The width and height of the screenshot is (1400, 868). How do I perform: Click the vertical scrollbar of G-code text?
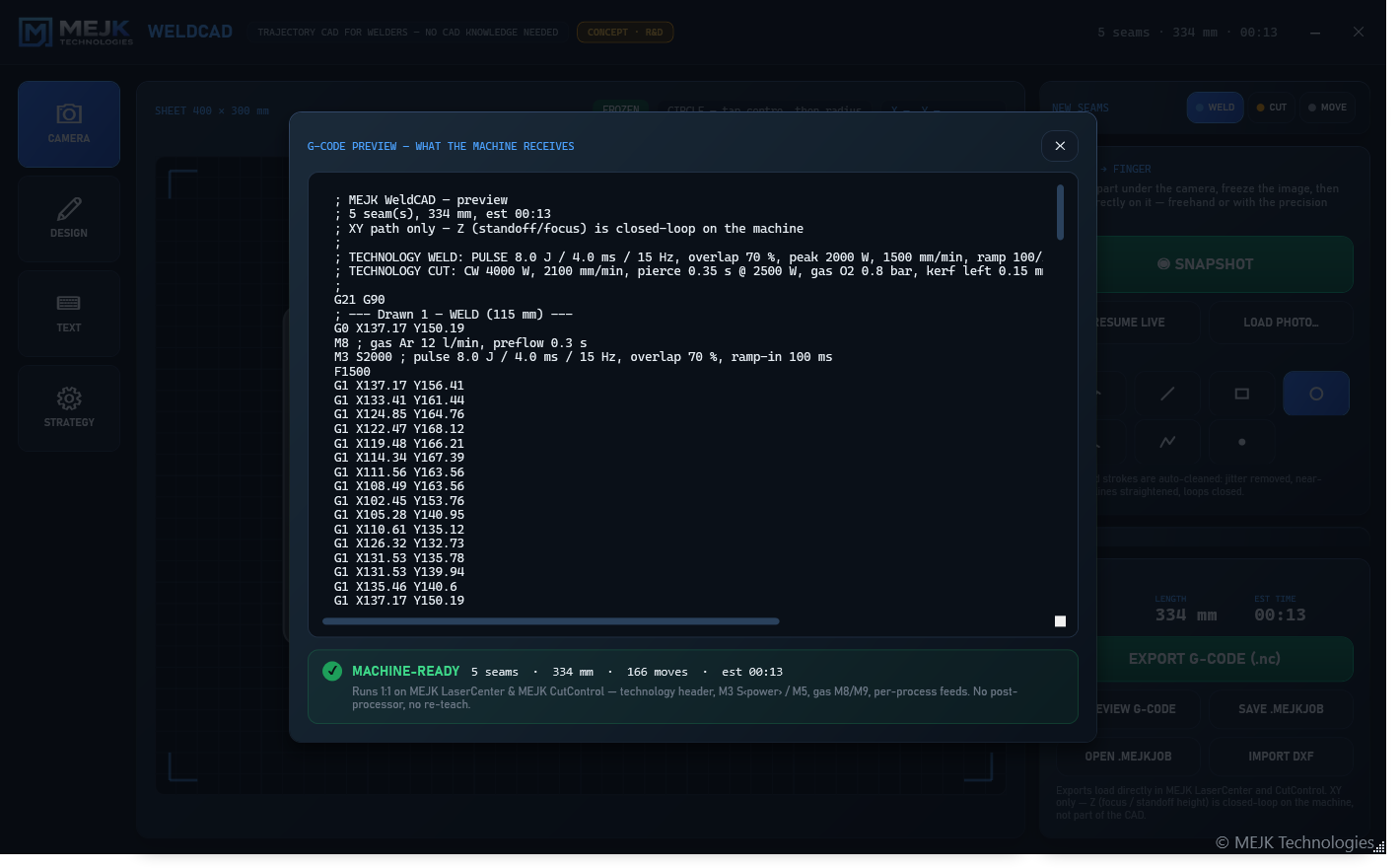pyautogui.click(x=1061, y=212)
